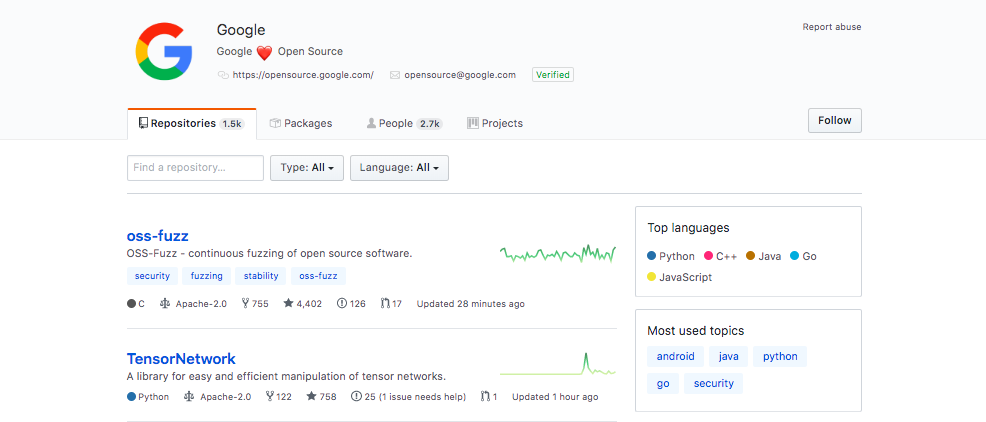Click the opensource@google.com email link

[460, 75]
